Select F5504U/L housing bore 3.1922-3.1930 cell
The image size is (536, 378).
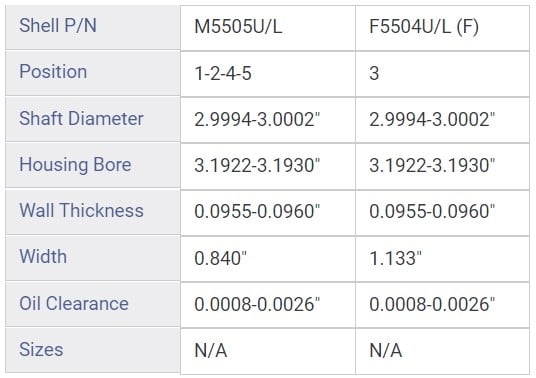pyautogui.click(x=442, y=166)
